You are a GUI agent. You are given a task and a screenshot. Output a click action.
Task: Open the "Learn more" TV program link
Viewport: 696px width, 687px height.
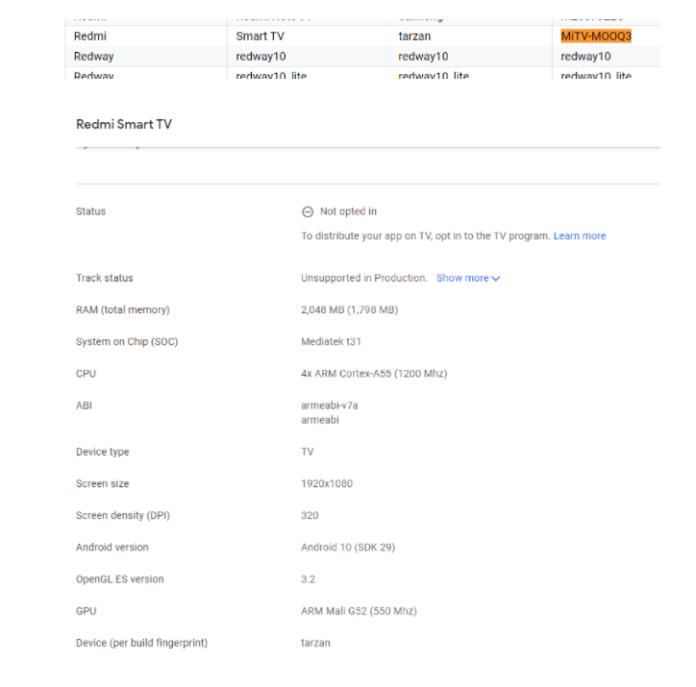click(580, 236)
